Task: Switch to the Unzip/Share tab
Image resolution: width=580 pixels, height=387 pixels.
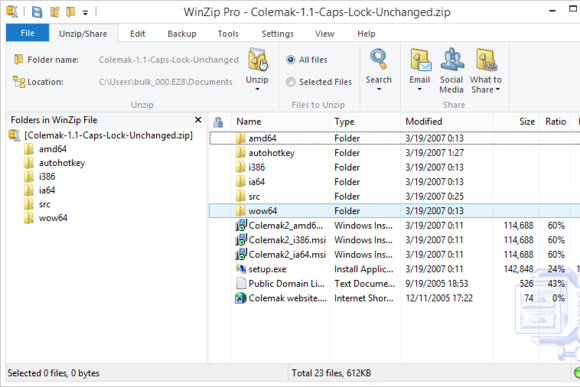Action: [x=83, y=34]
